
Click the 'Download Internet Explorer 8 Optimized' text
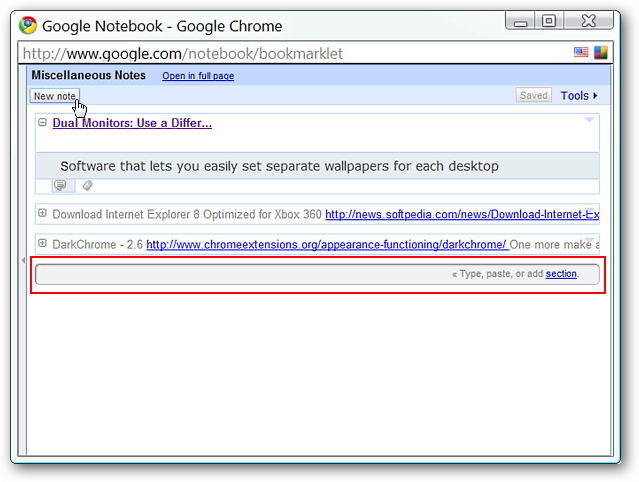187,214
